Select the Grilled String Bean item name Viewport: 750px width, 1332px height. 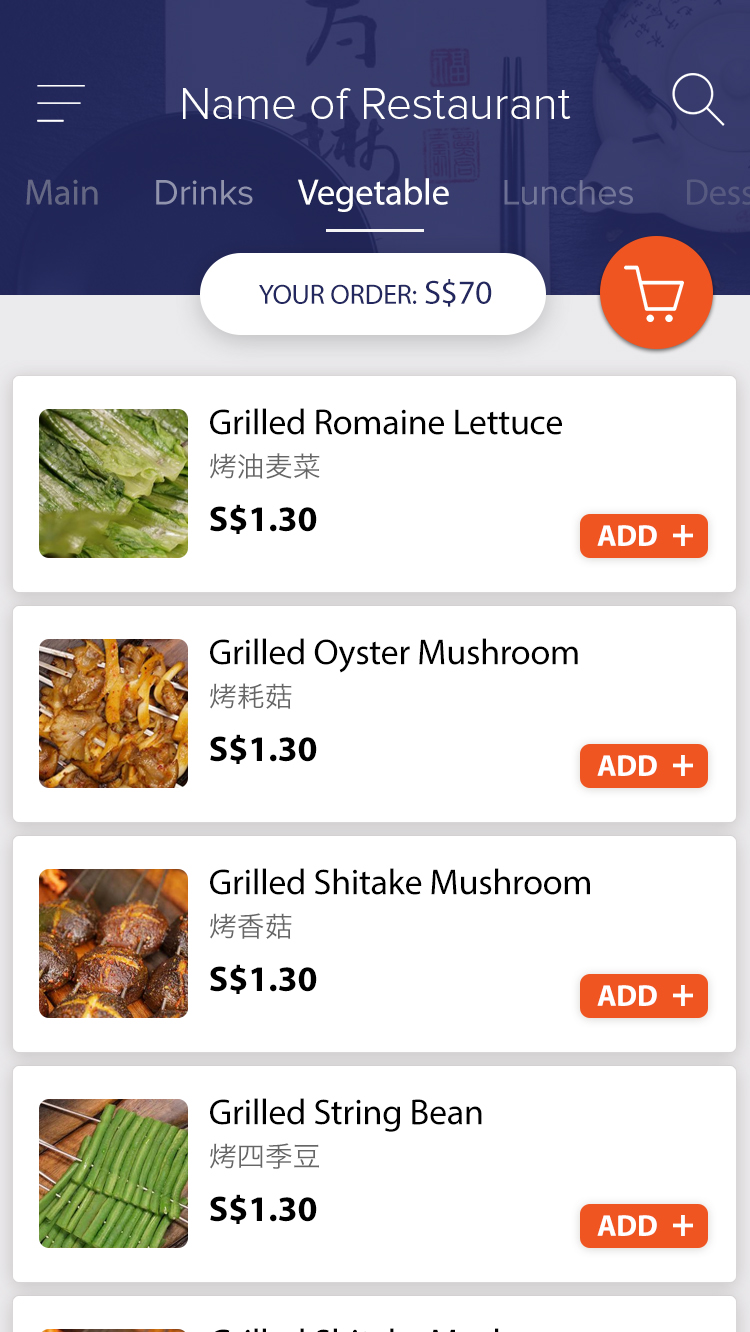(x=345, y=1113)
